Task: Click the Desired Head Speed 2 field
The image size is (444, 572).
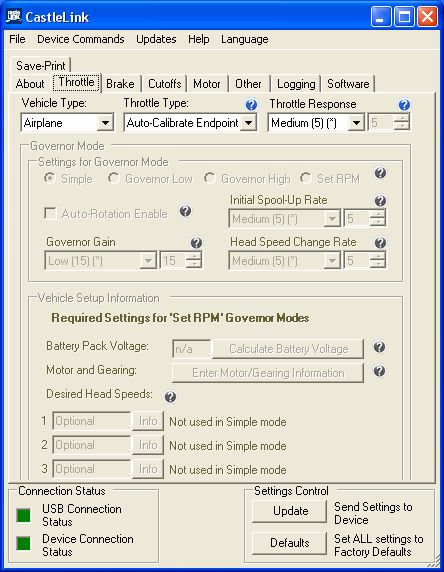Action: pos(92,445)
